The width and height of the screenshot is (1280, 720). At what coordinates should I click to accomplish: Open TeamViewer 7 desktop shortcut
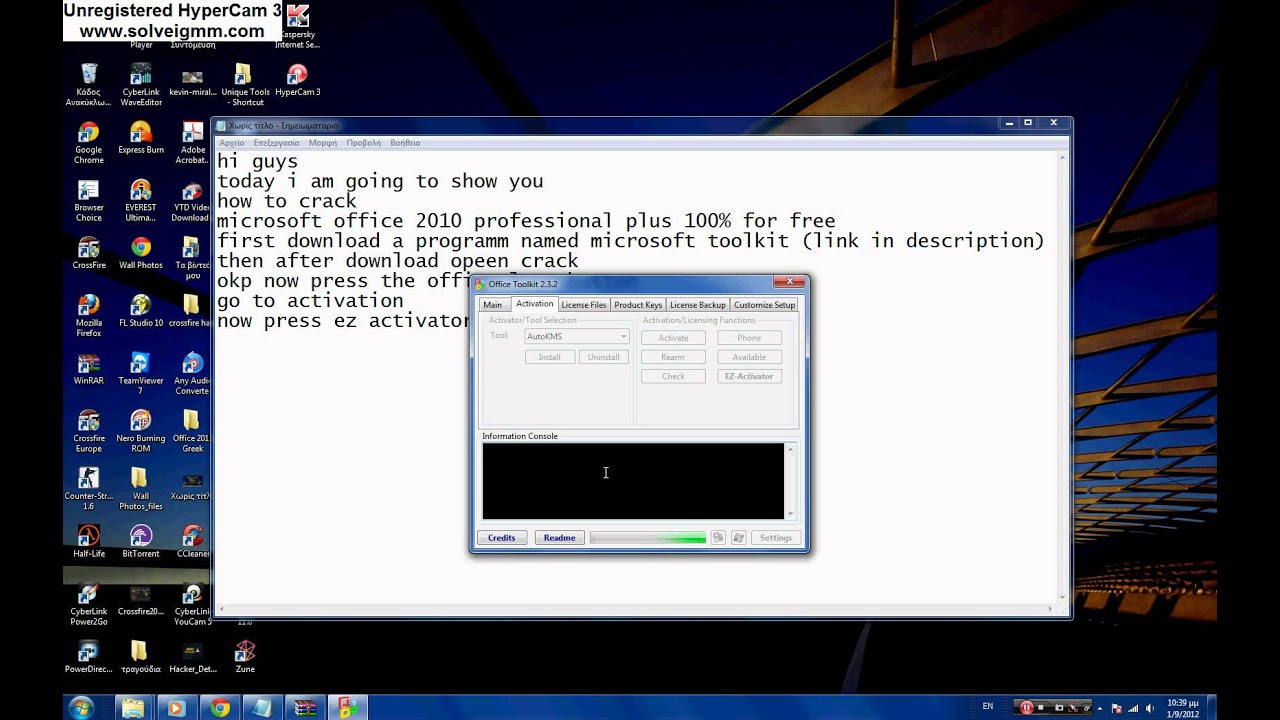[141, 373]
